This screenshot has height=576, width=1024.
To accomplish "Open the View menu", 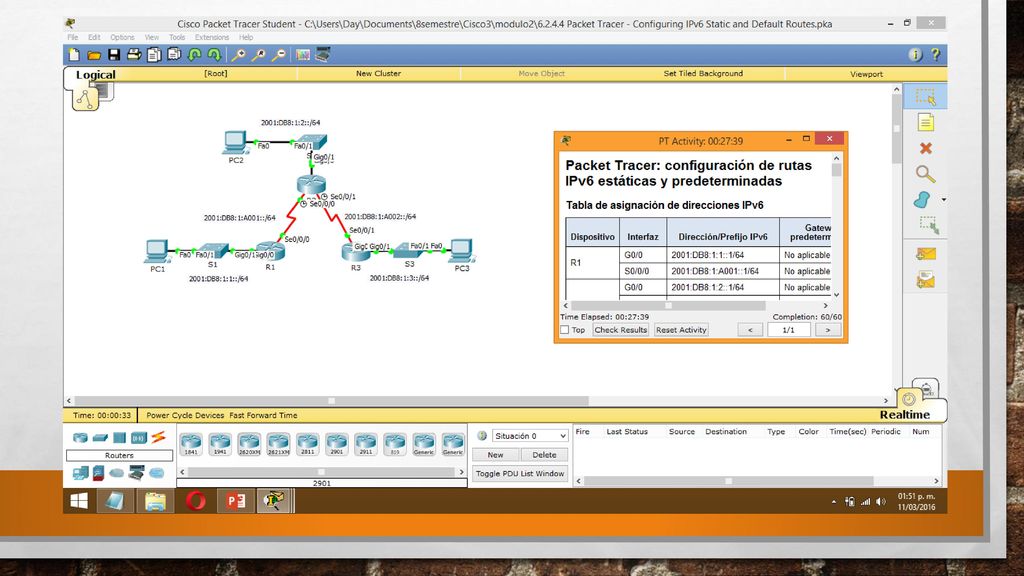I will [152, 37].
